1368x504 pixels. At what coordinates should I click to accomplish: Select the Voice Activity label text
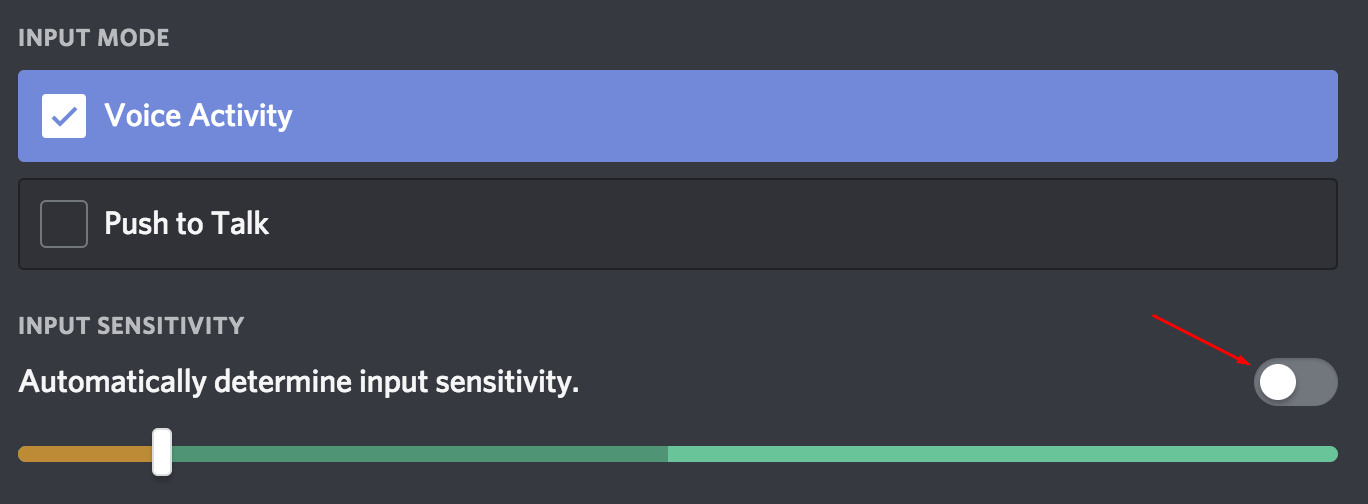pyautogui.click(x=198, y=116)
